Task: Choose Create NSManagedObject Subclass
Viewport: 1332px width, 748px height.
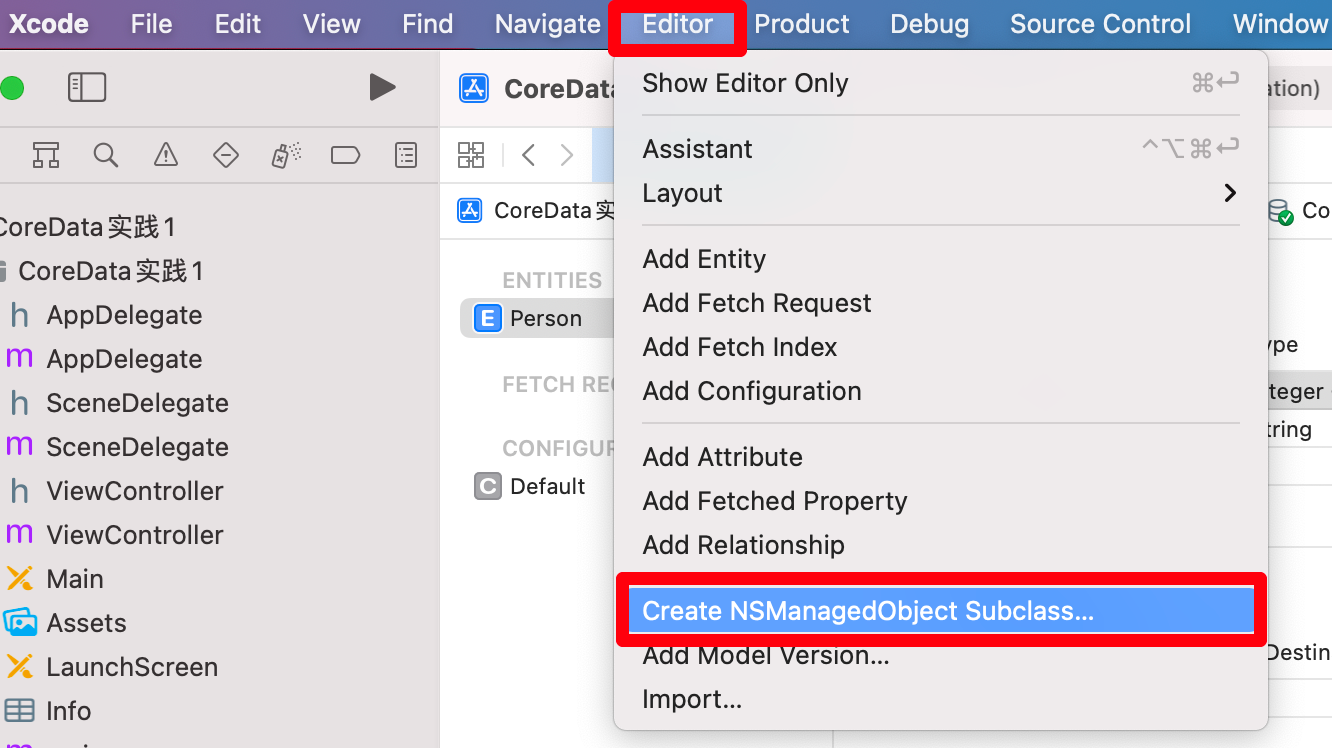Action: point(940,611)
